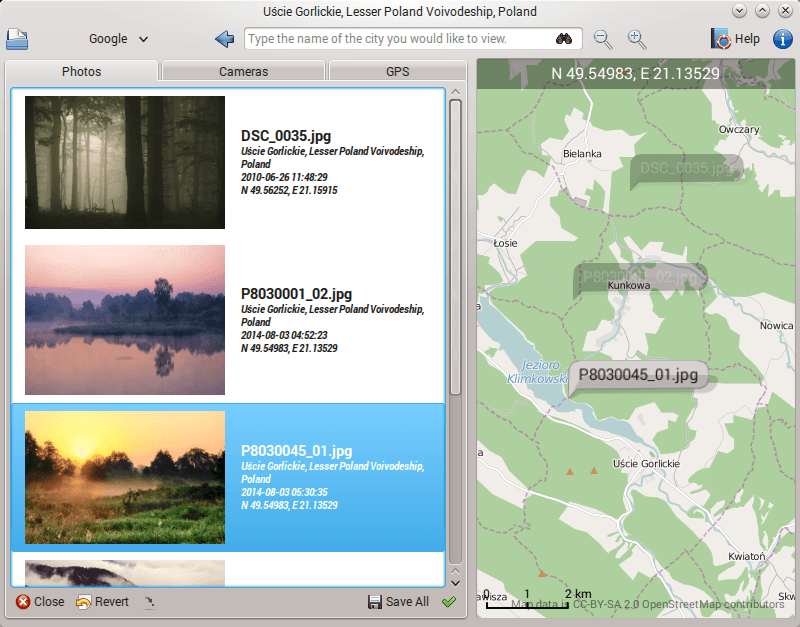Select the pink lake thumbnail P8030001_02.jpg

click(x=125, y=320)
